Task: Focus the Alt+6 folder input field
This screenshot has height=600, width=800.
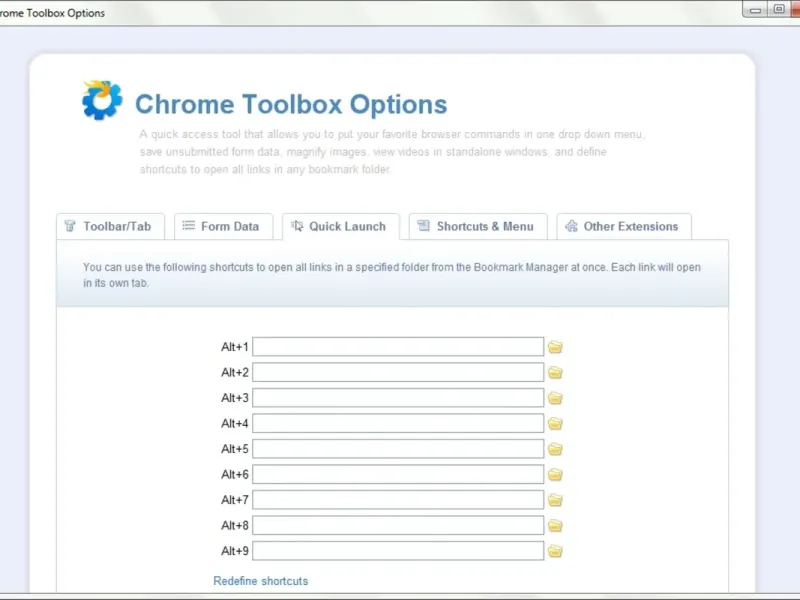Action: click(x=398, y=474)
